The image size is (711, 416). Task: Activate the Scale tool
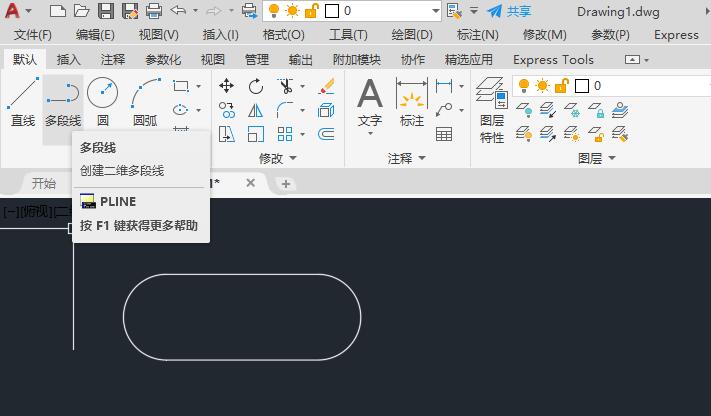pos(256,134)
